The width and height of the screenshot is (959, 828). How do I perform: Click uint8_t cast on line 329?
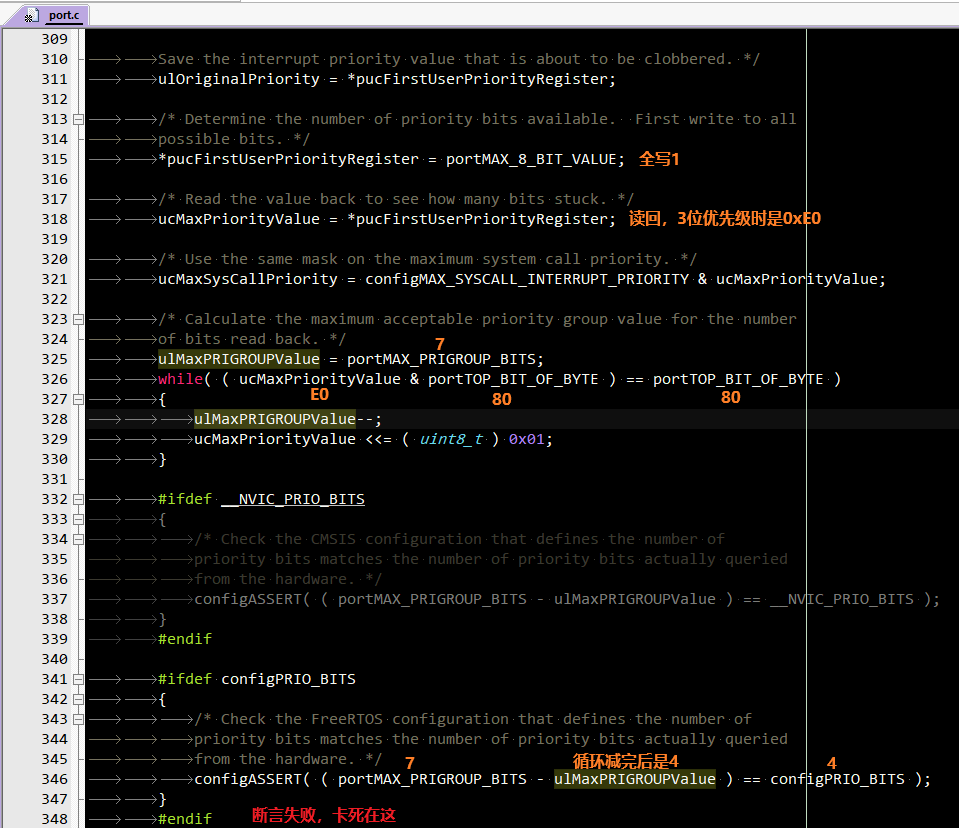pyautogui.click(x=451, y=439)
